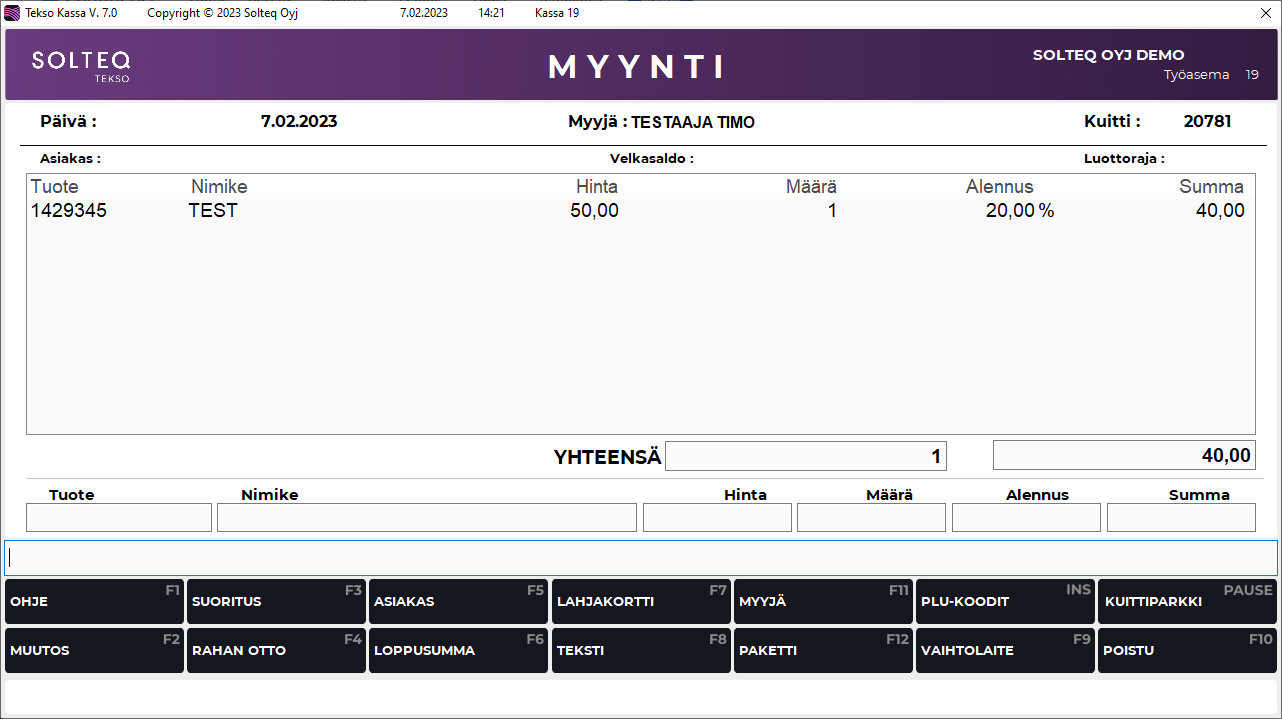Open the VAIHTOLAITE exchange device function
Image resolution: width=1282 pixels, height=719 pixels.
point(1004,650)
